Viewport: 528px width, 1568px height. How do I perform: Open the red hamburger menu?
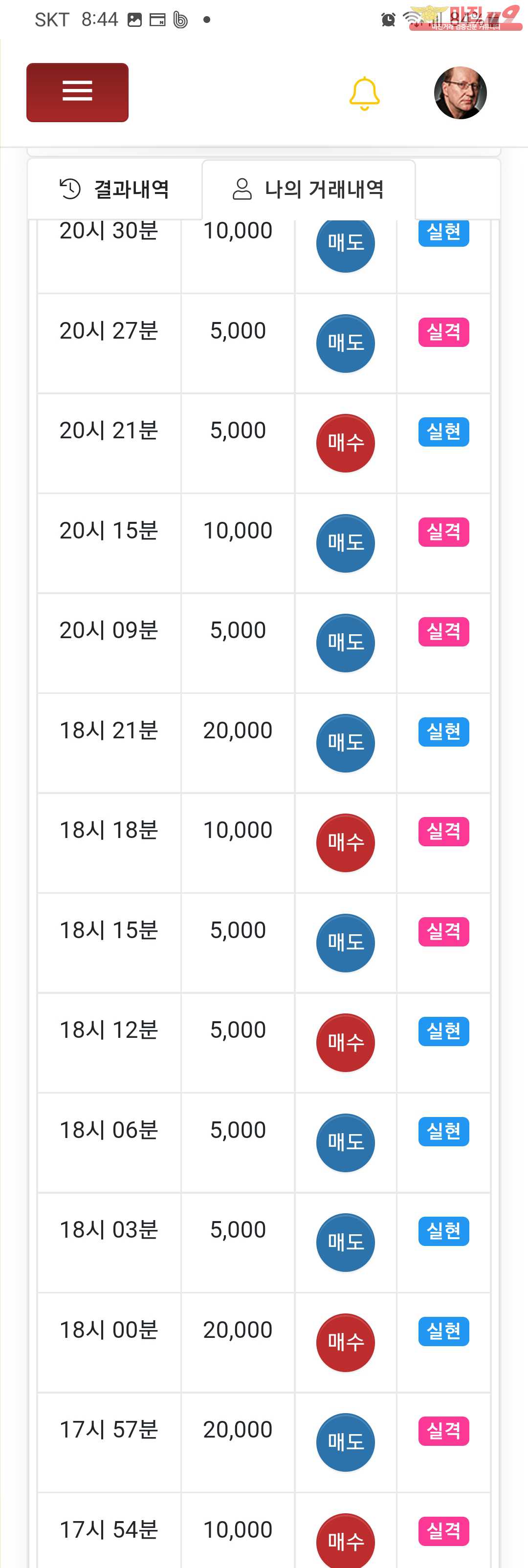tap(77, 92)
